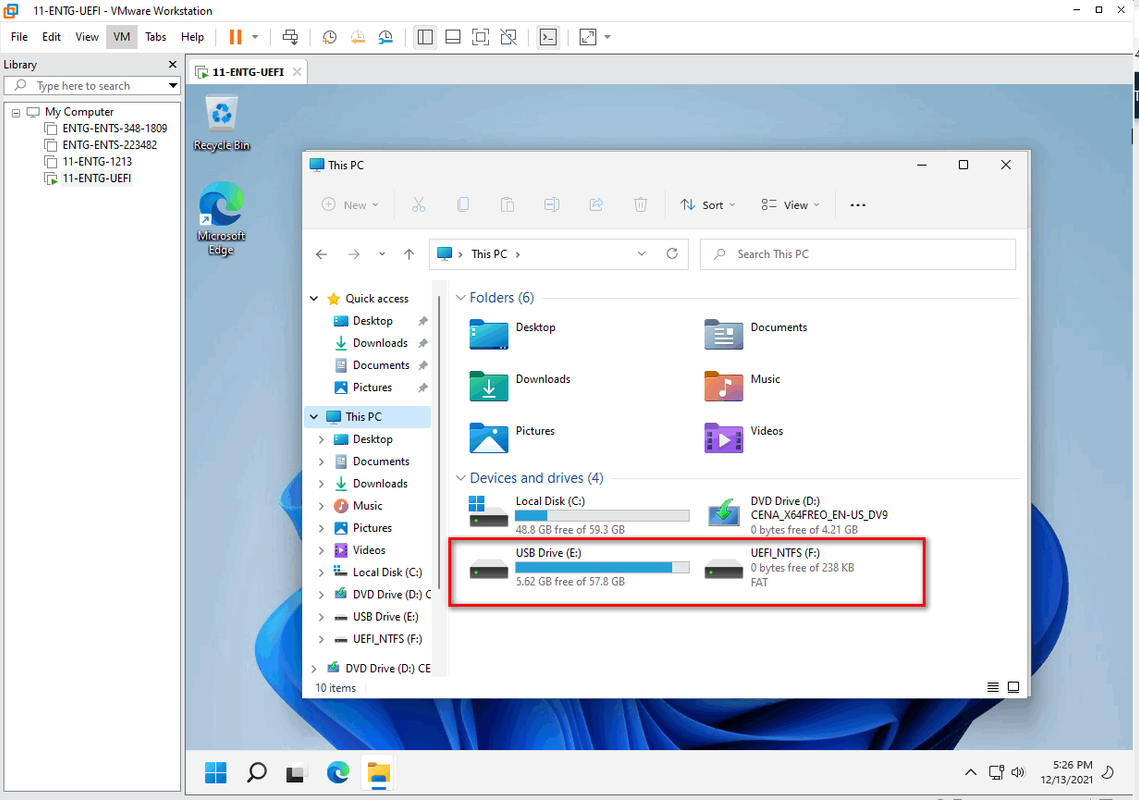Screen dimensions: 1139x800
Task: Click the Search This PC field
Action: click(857, 254)
